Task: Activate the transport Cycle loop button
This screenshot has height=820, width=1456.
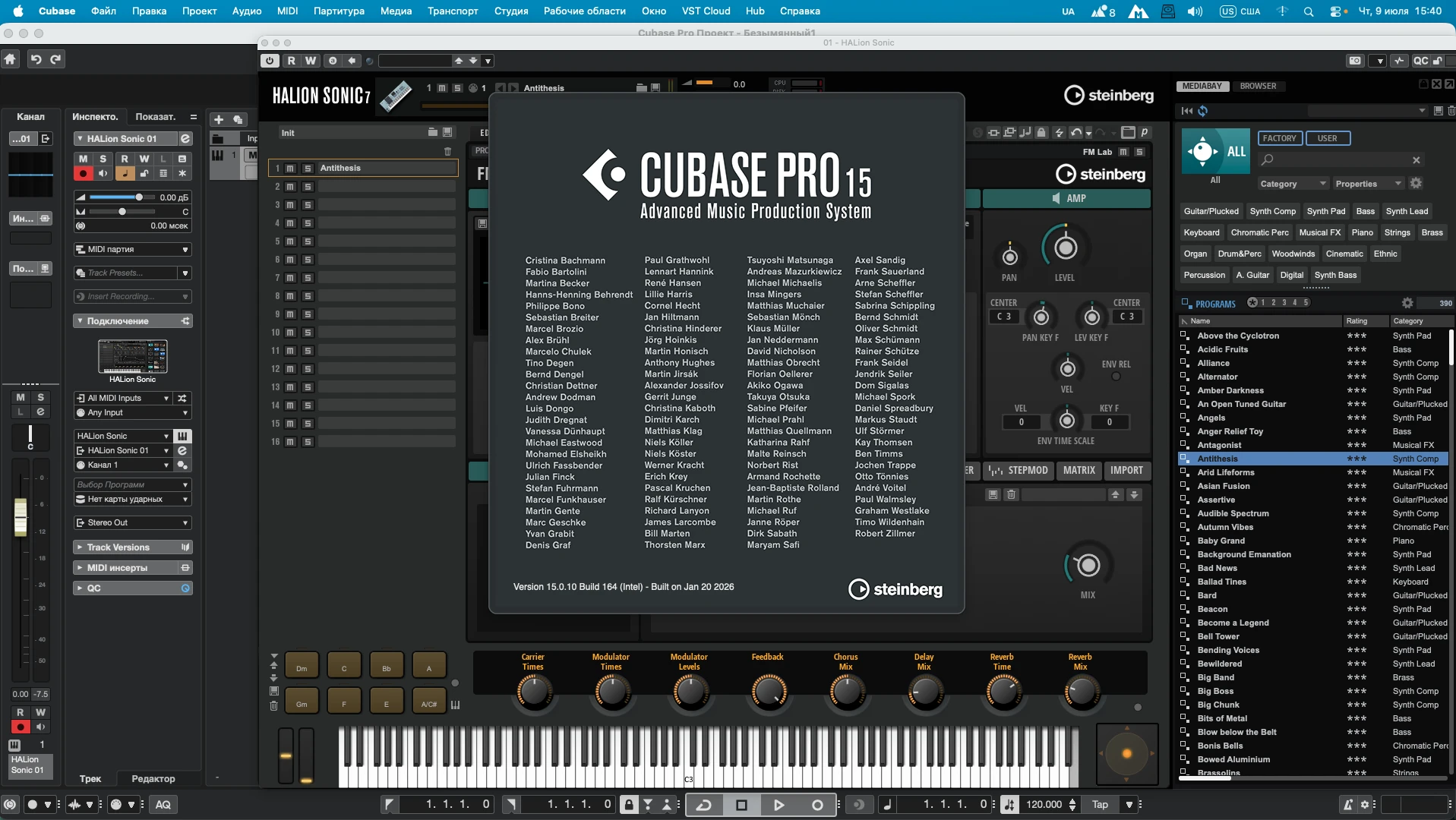Action: click(x=704, y=805)
